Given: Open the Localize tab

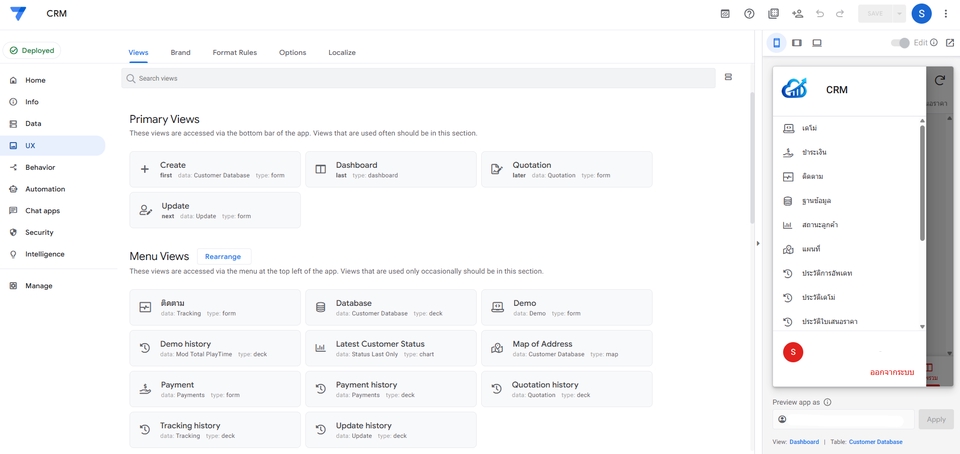Looking at the screenshot, I should coord(342,52).
